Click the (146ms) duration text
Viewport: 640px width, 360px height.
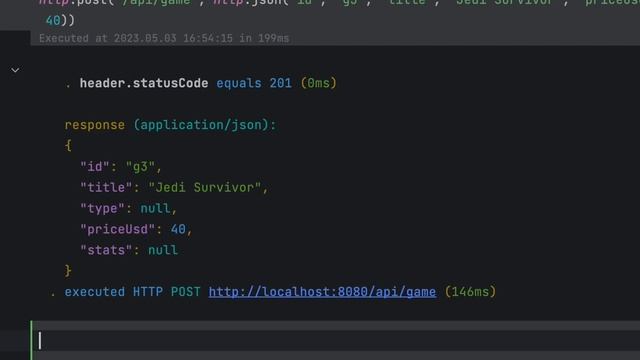coord(470,292)
